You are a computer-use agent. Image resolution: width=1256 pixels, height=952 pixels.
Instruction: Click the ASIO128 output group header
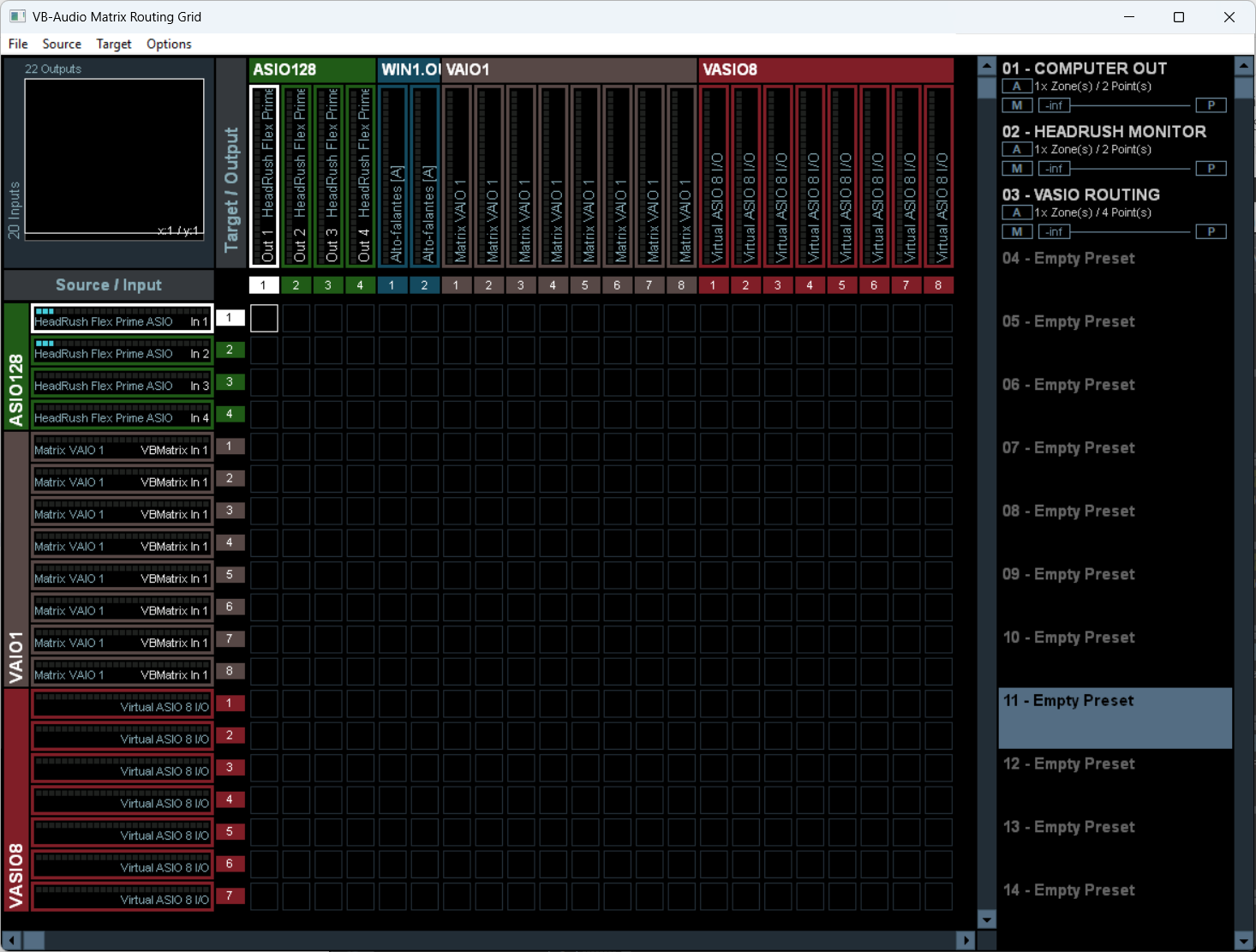(312, 69)
